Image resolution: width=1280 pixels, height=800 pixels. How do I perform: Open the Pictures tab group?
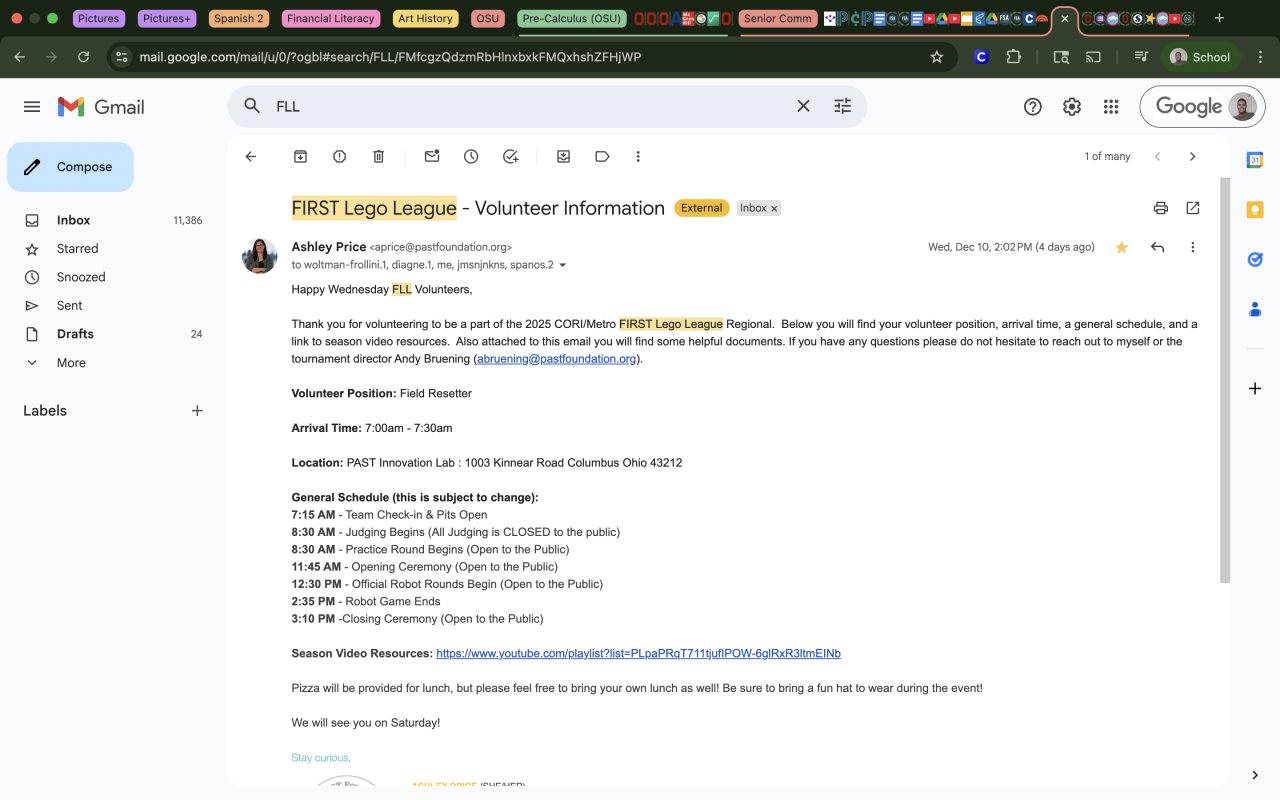click(x=98, y=18)
